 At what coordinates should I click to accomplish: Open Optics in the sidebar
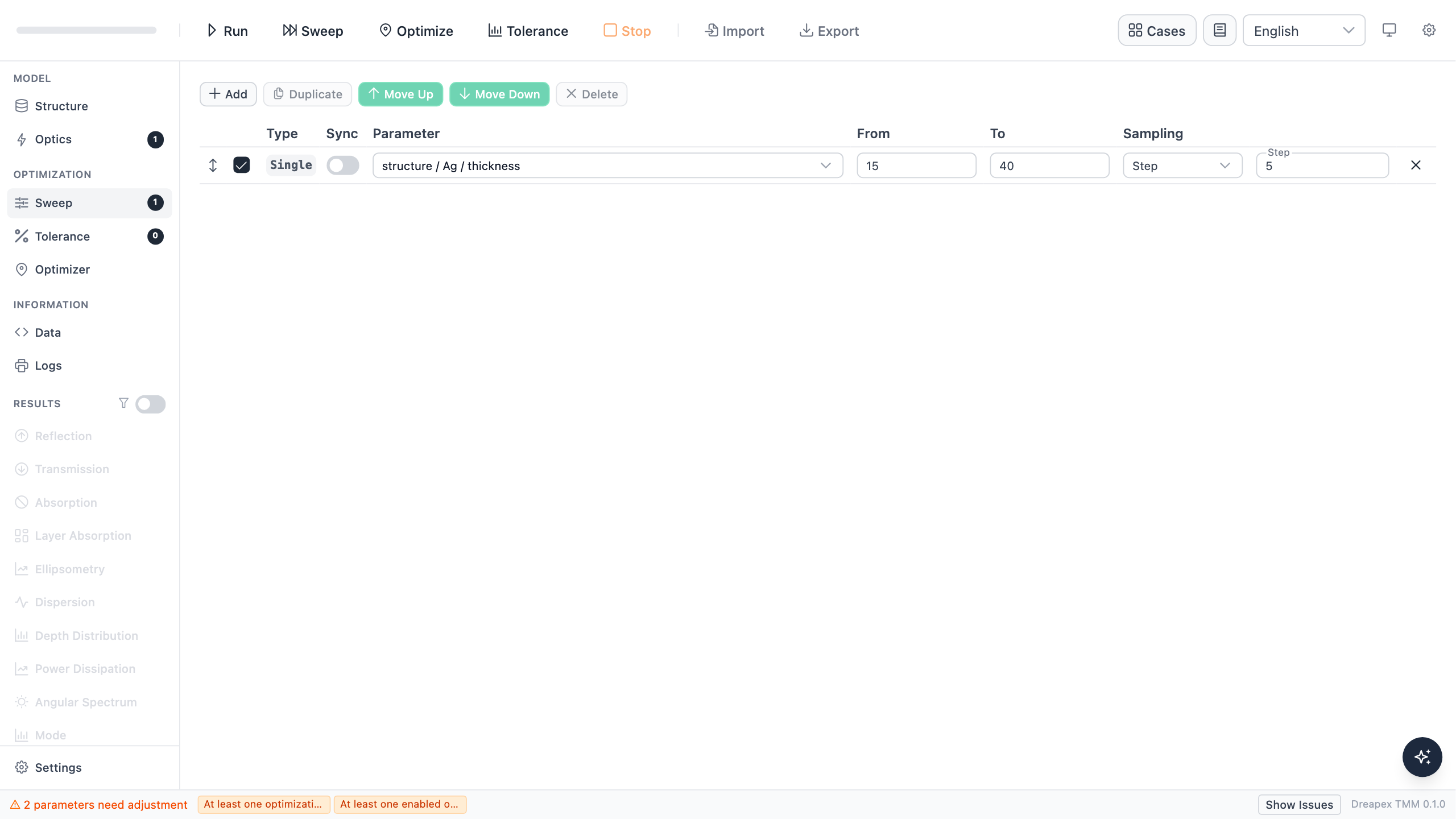tap(89, 139)
